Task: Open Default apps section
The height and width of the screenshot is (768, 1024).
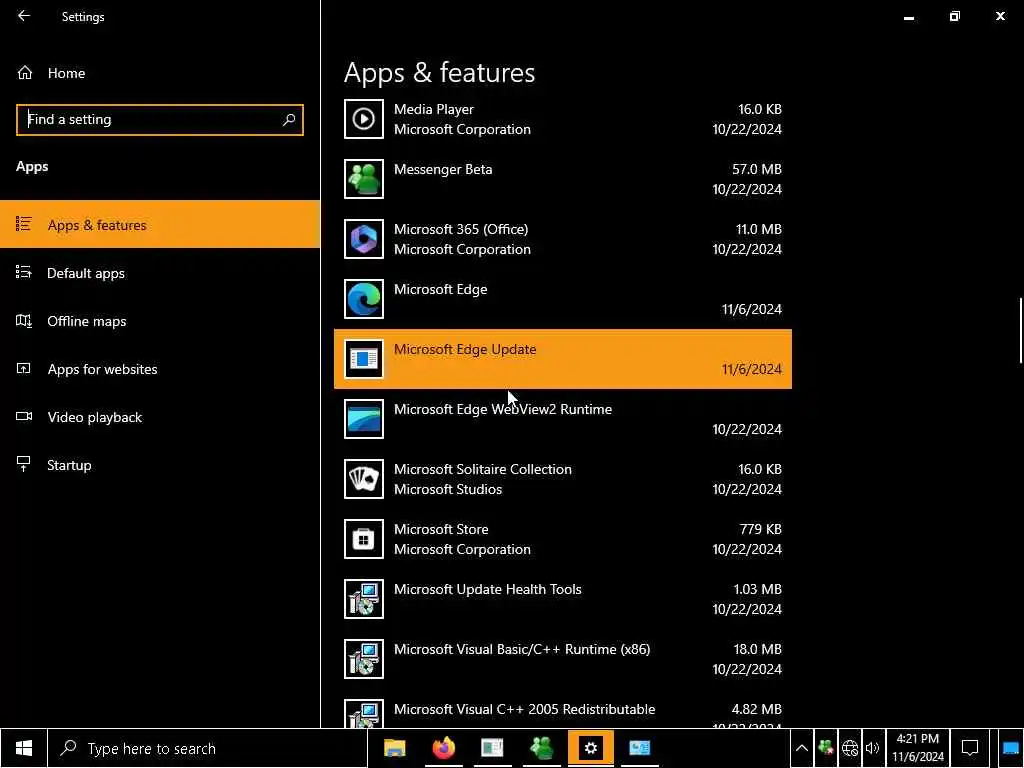Action: click(x=160, y=273)
